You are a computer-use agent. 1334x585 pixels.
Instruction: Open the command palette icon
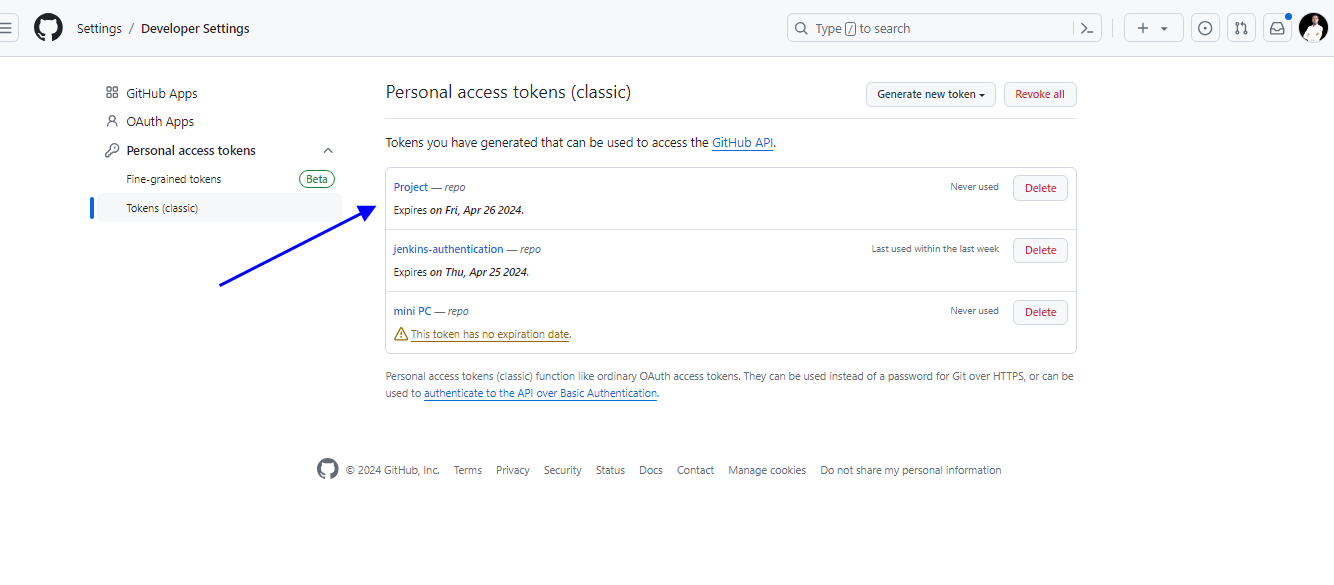coord(1087,28)
